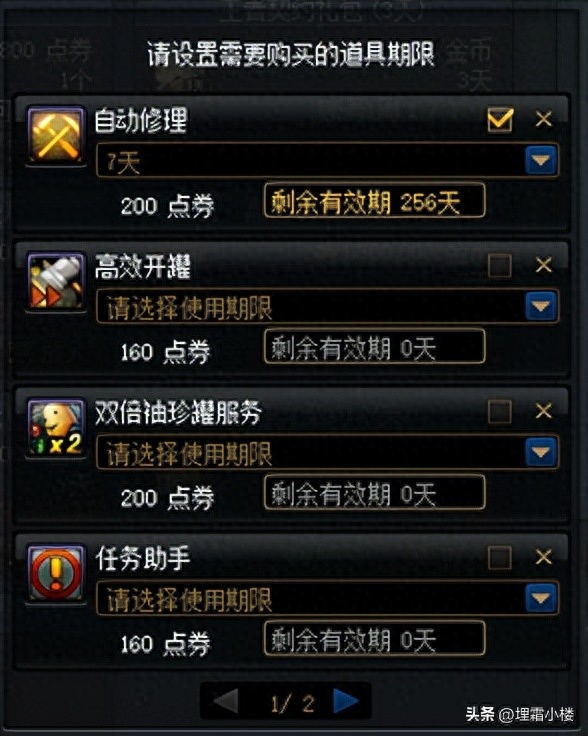The image size is (588, 736).
Task: Enable the 高效开罐 checkbox
Action: 500,265
